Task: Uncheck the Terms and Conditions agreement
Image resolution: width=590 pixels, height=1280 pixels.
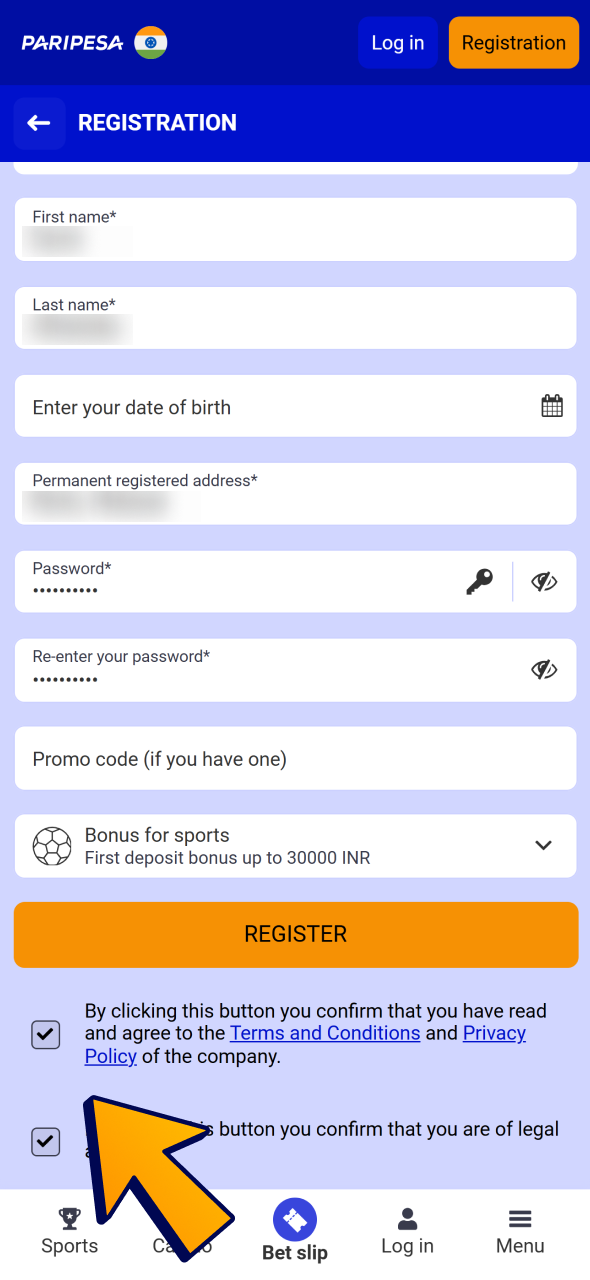Action: coord(45,1034)
